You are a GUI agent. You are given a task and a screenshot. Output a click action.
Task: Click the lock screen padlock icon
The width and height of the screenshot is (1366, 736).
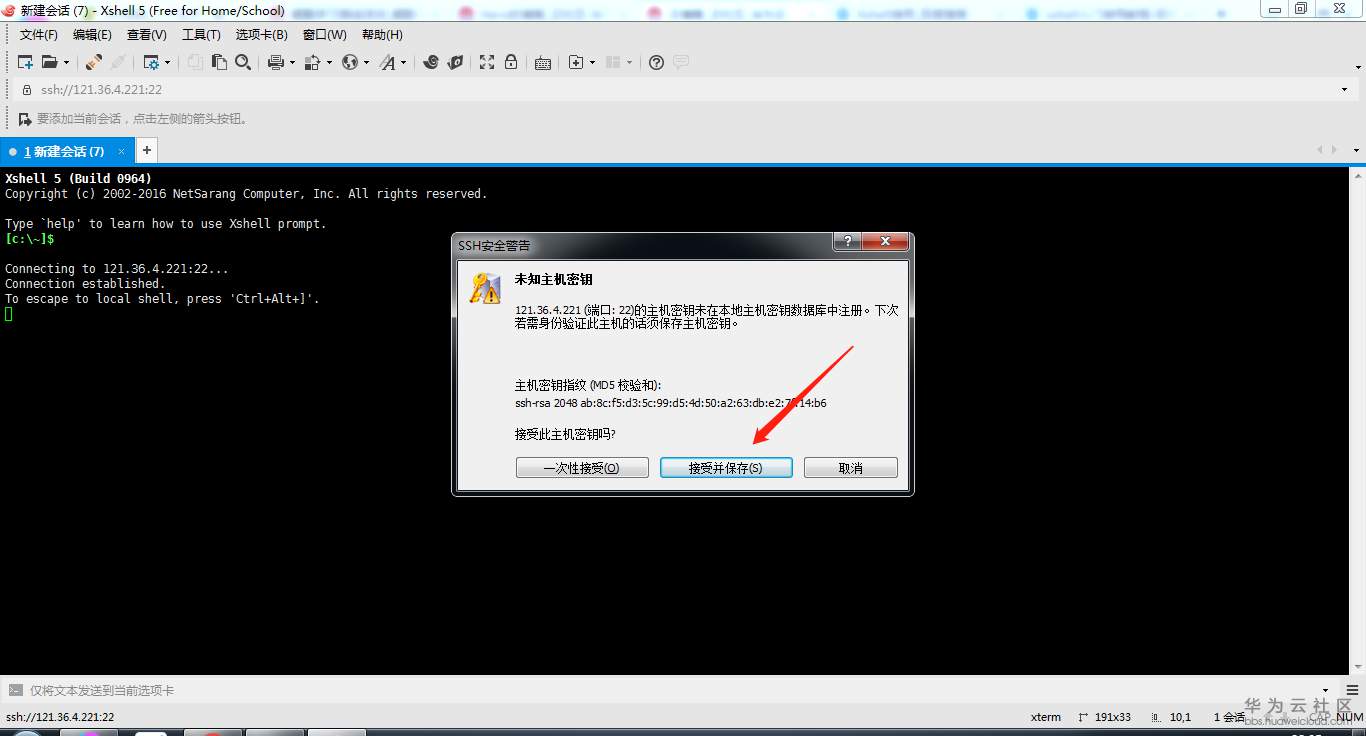pos(511,62)
